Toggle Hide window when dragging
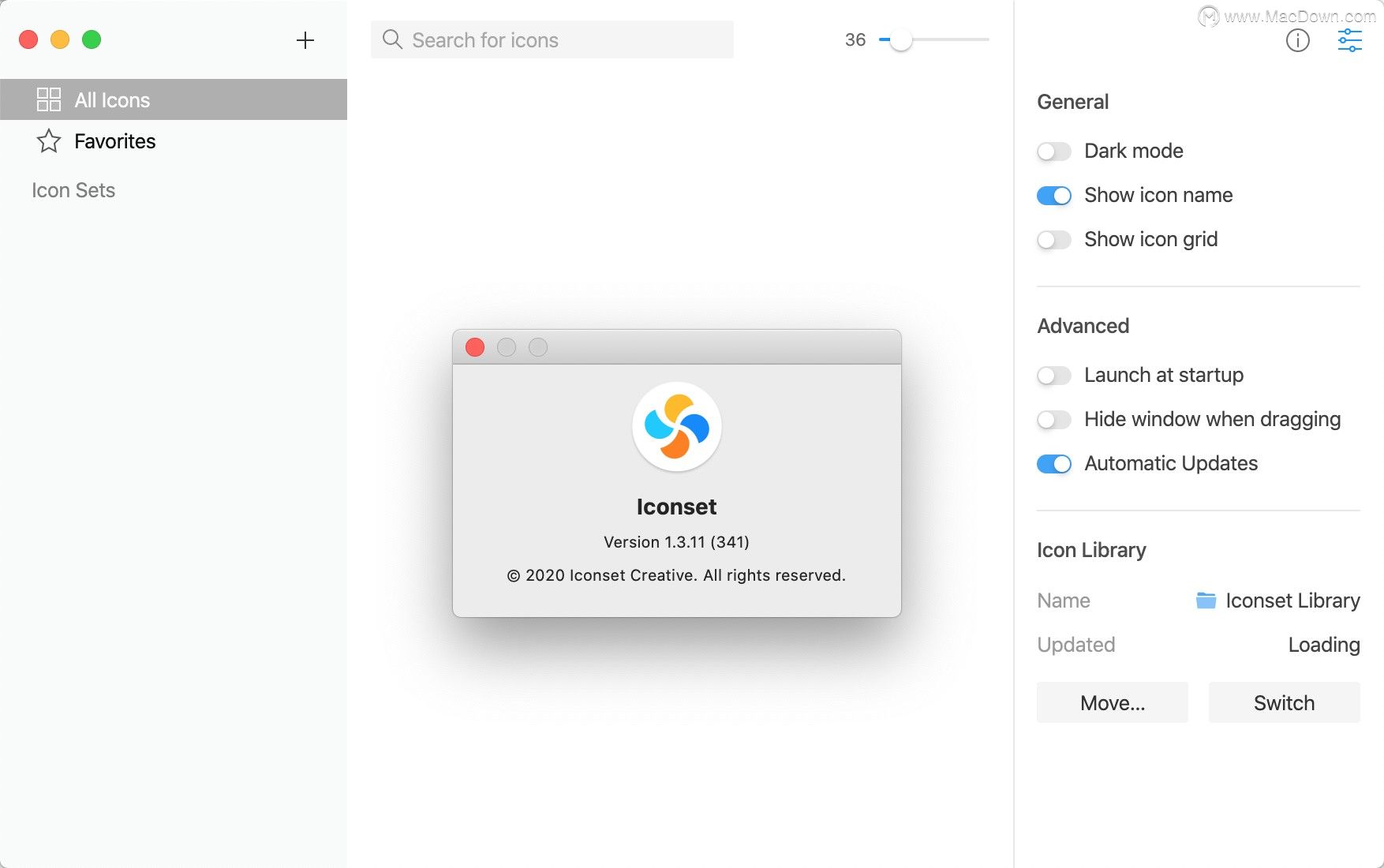This screenshot has width=1384, height=868. [x=1054, y=419]
